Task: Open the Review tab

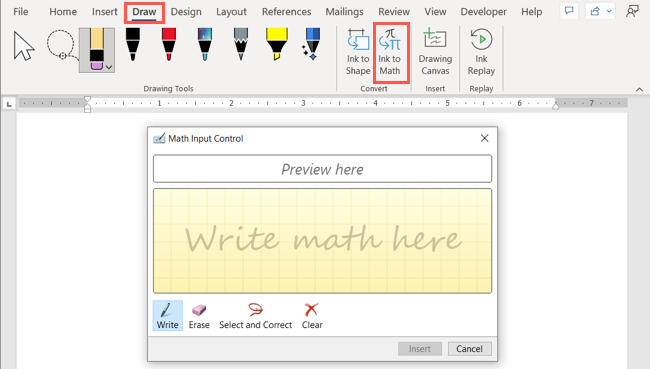Action: [x=394, y=12]
